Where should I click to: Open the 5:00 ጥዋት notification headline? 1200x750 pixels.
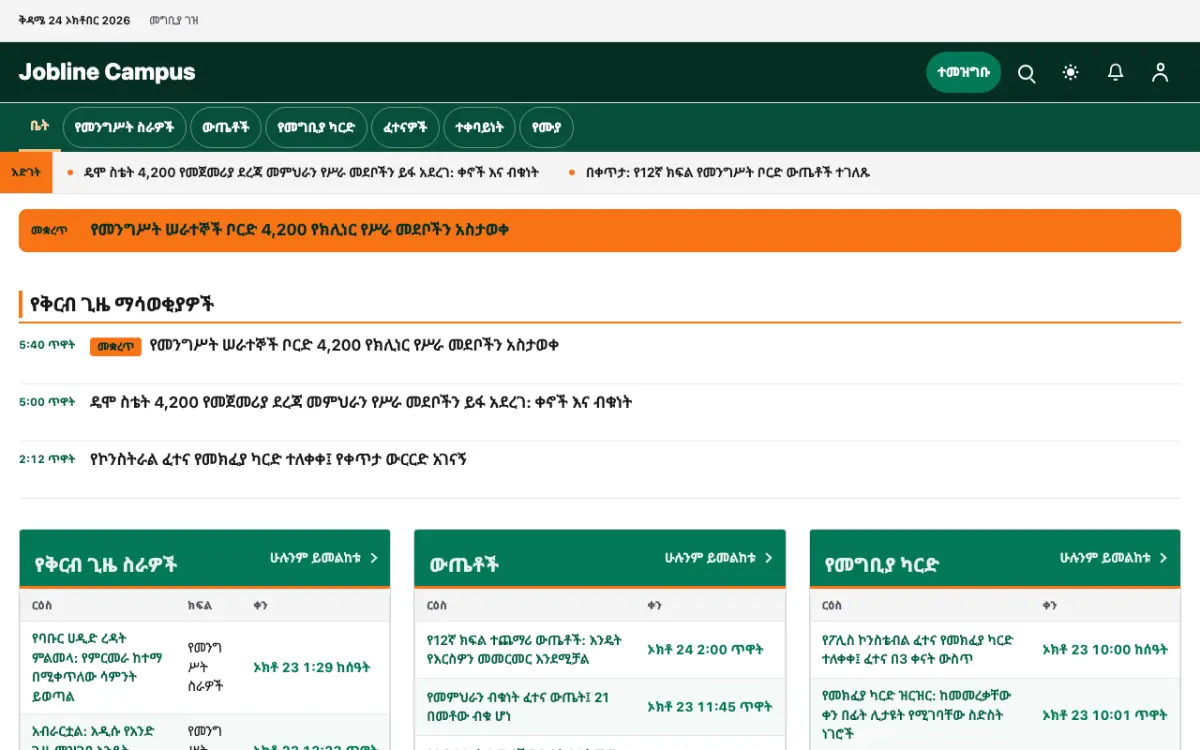coord(361,402)
